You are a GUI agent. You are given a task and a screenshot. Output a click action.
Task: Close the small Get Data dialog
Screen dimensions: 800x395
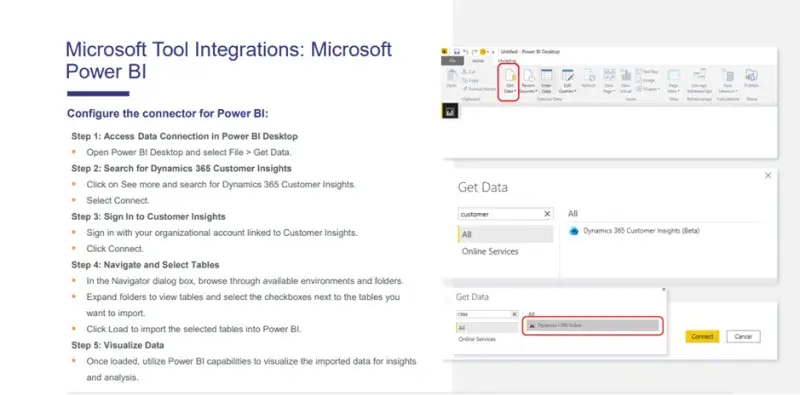point(663,289)
